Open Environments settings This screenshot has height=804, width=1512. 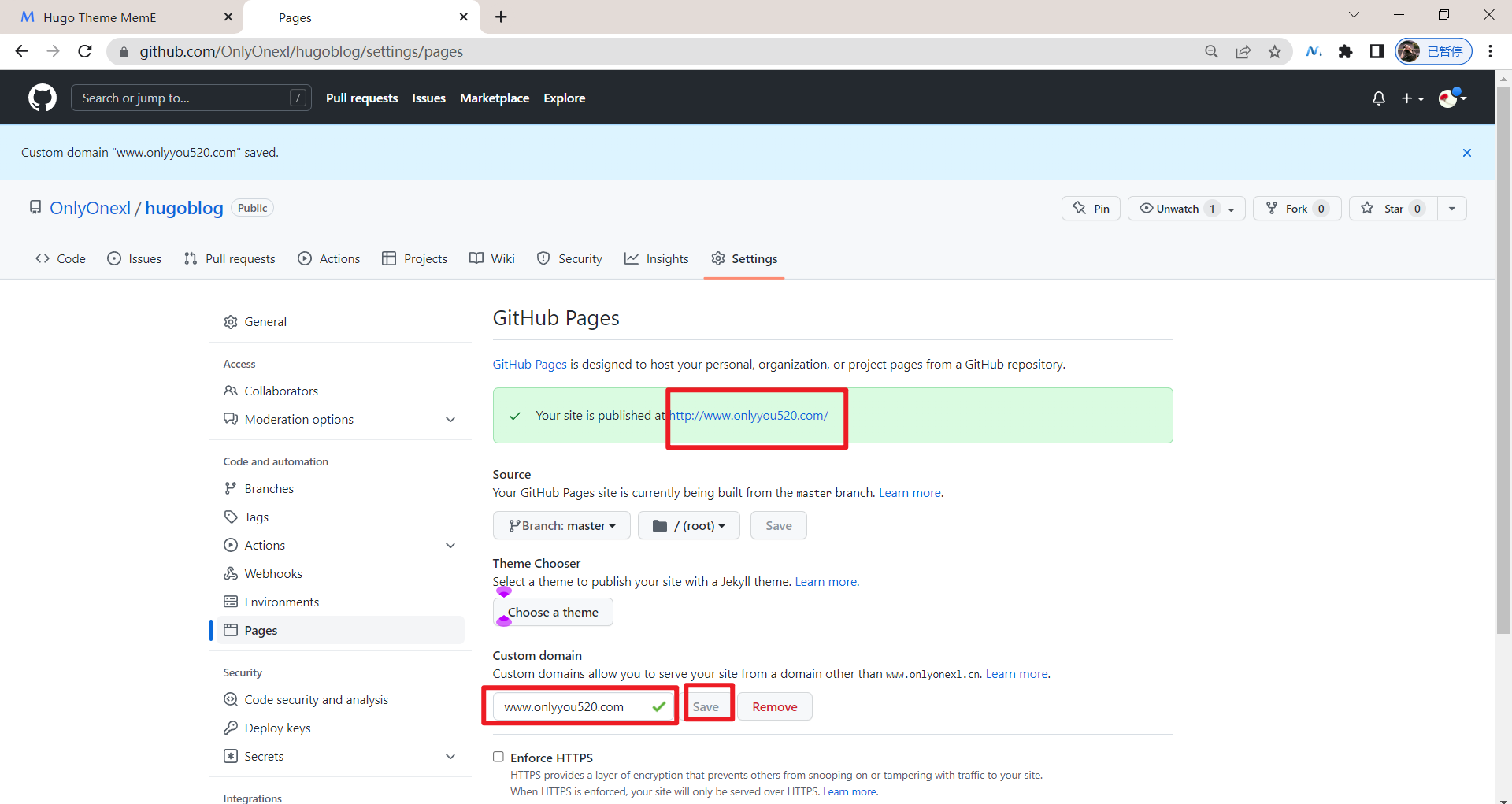pyautogui.click(x=340, y=602)
